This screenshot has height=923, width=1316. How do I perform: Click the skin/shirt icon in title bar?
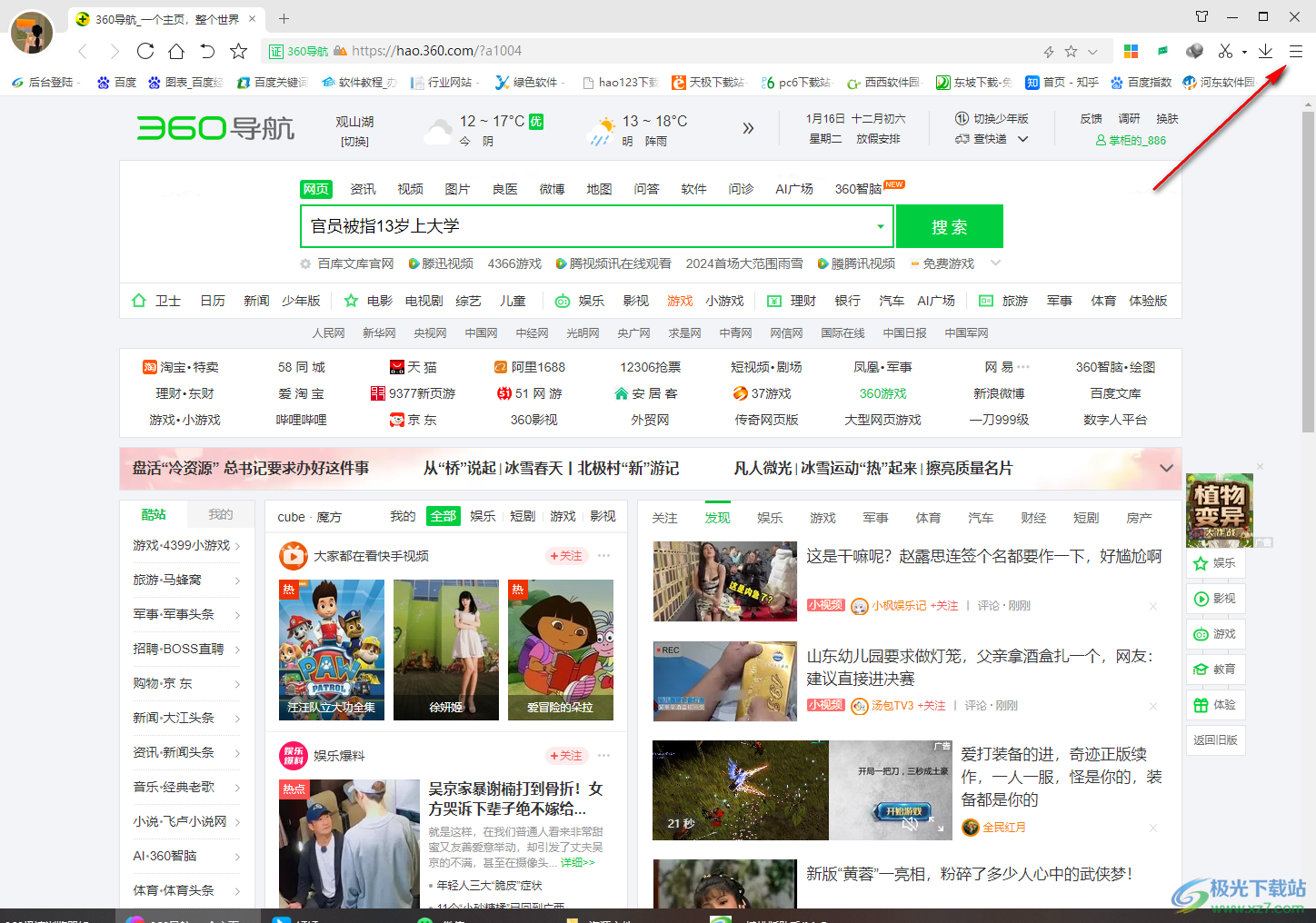1201,16
